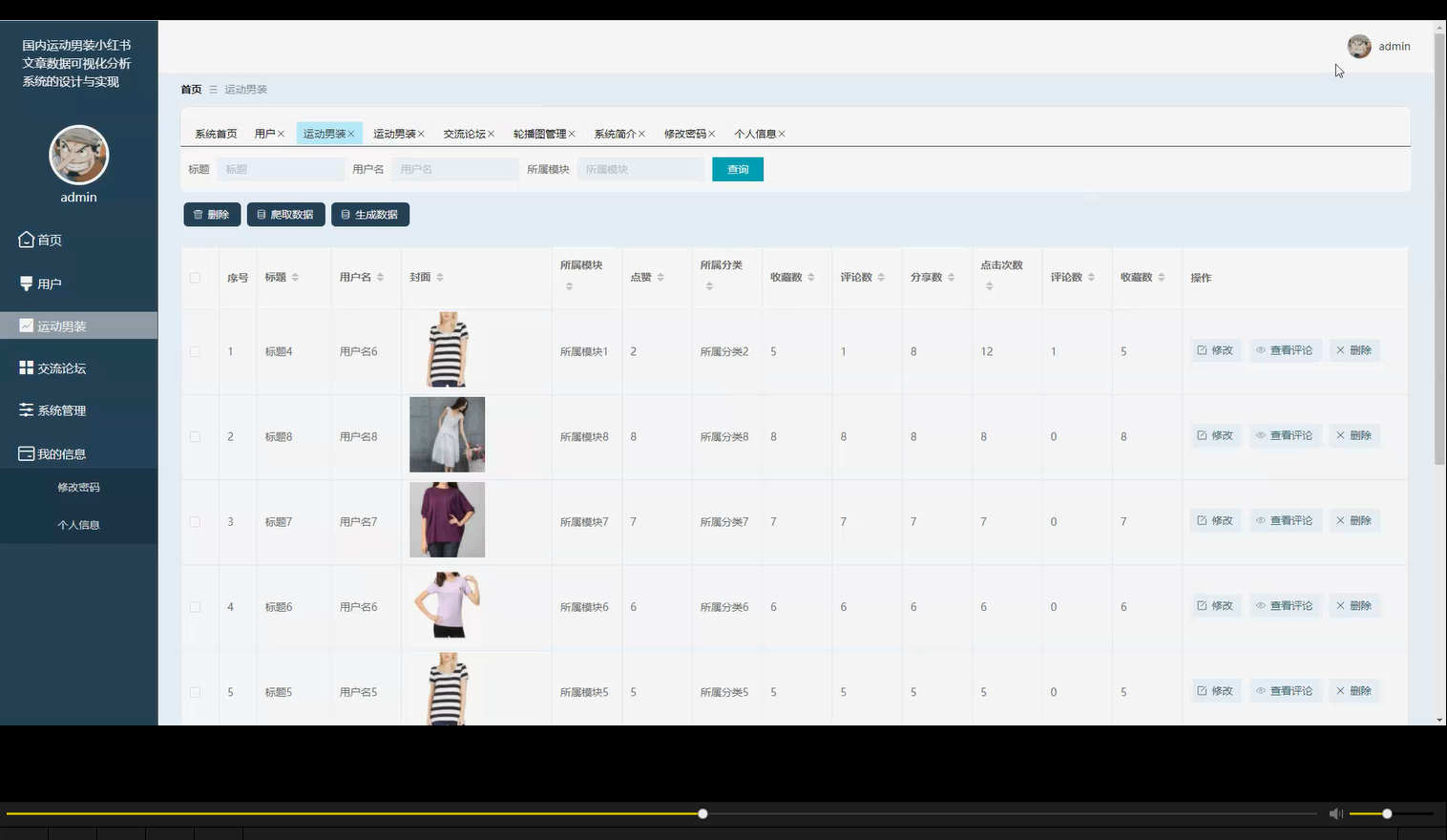Click 查看评论 for row 标题8
The width and height of the screenshot is (1447, 840).
pos(1285,435)
